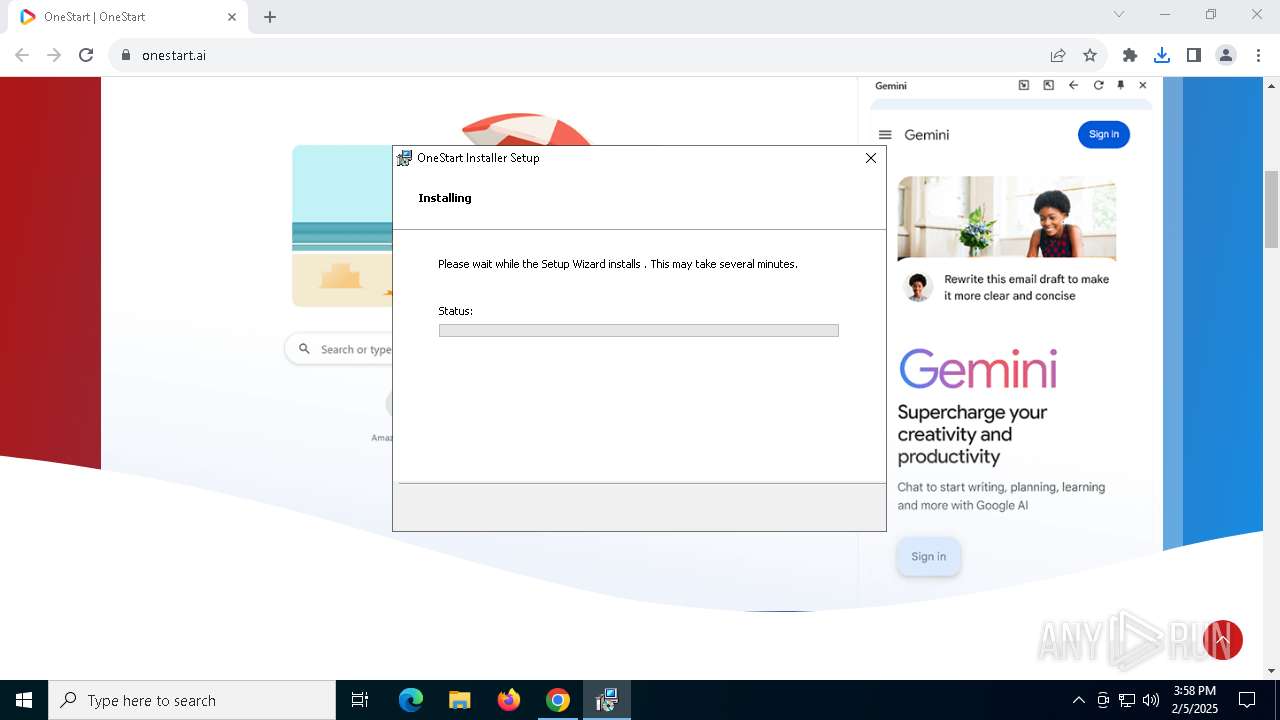This screenshot has width=1280, height=720.
Task: Click the red scroll-to-top button
Action: pyautogui.click(x=1222, y=640)
